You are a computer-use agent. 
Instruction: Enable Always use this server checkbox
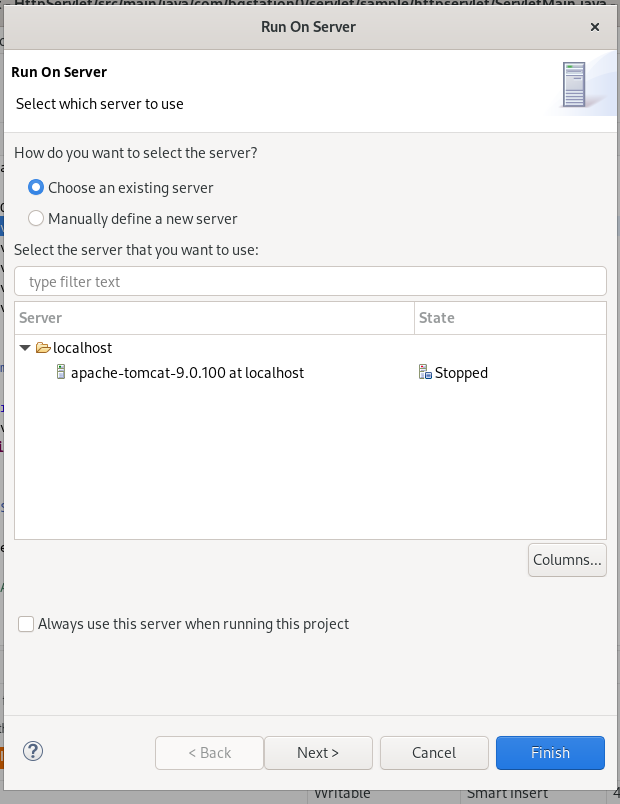point(26,624)
